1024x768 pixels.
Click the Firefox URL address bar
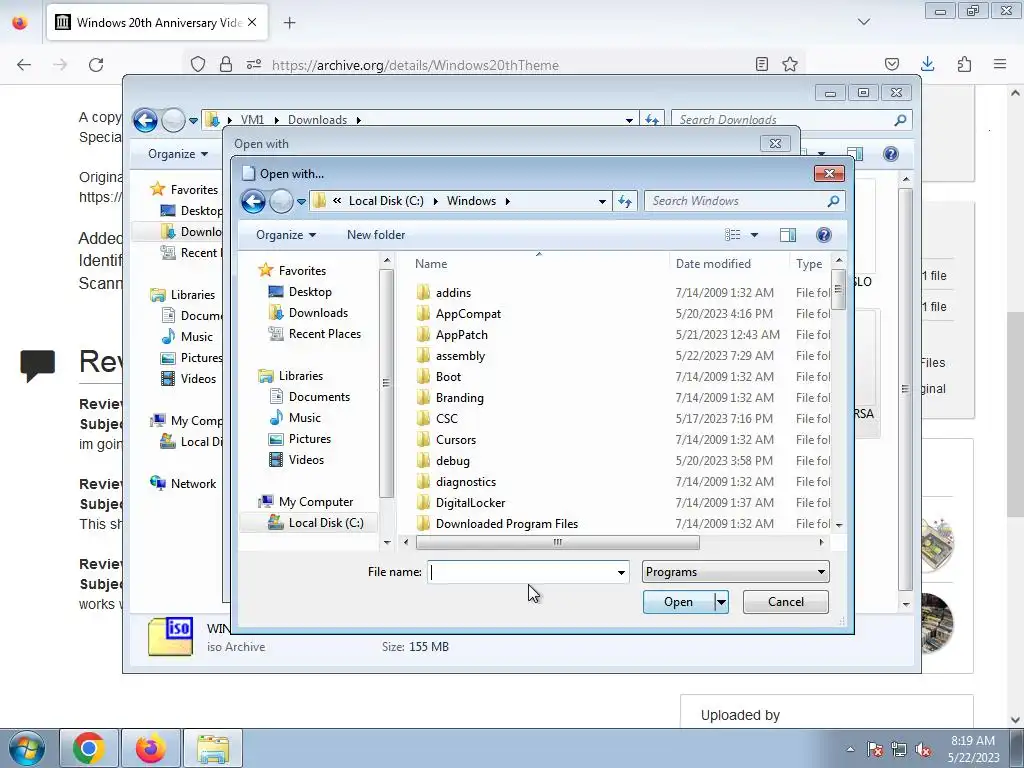pyautogui.click(x=415, y=65)
